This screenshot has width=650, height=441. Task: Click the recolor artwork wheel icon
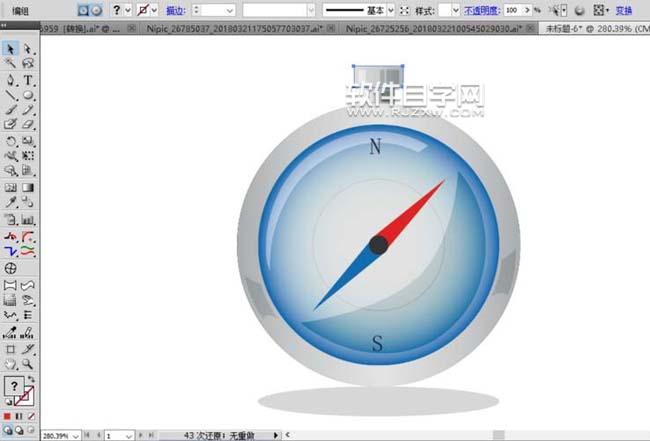pyautogui.click(x=580, y=10)
